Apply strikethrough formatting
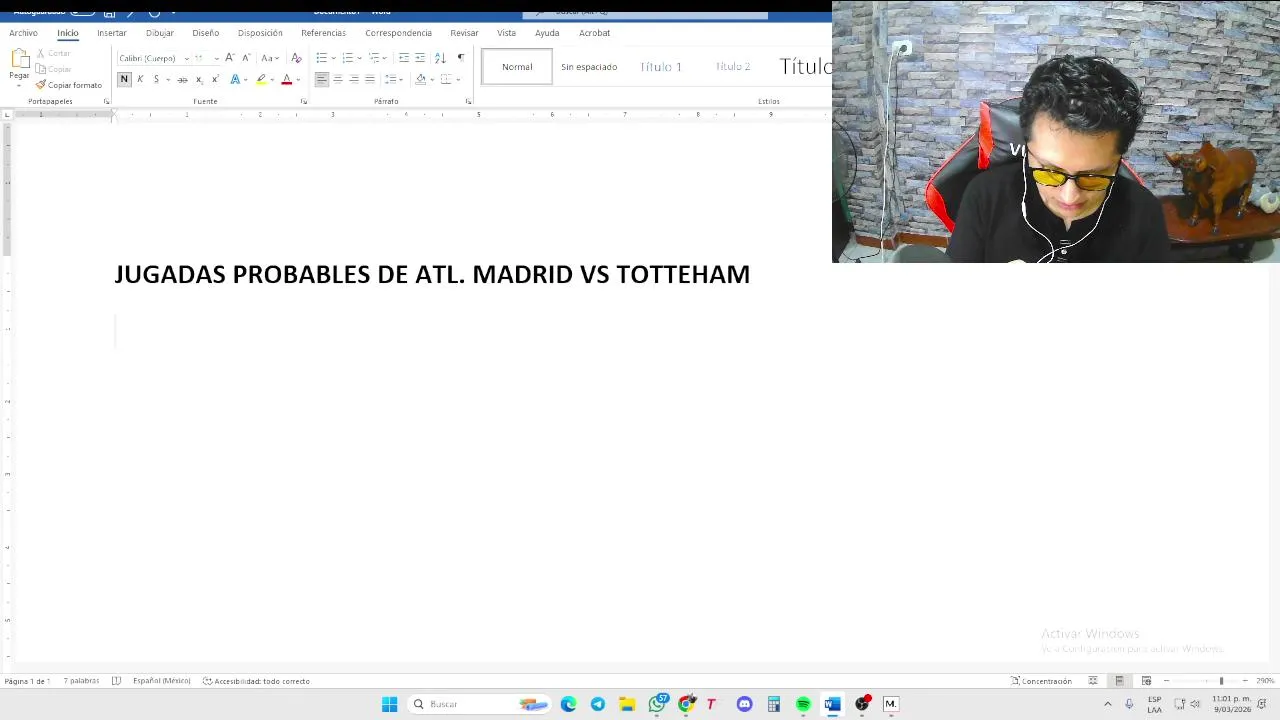Screen dimensions: 1280x720 click(182, 79)
